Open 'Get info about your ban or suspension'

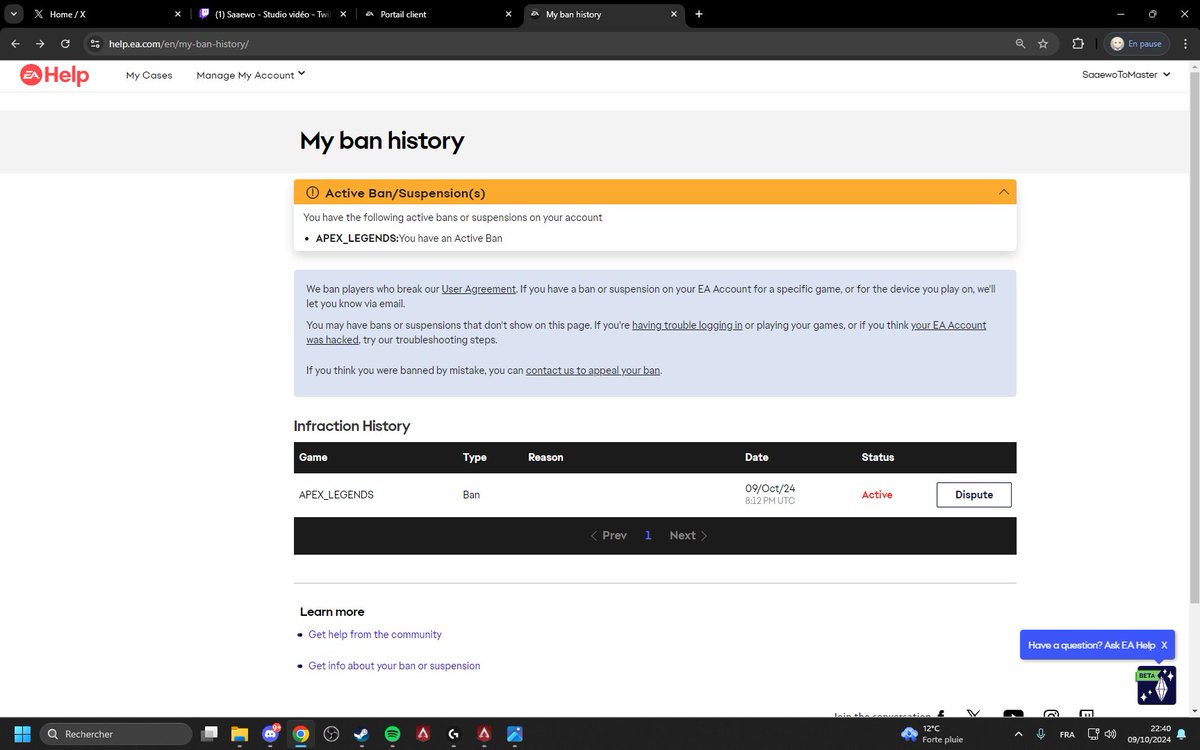pyautogui.click(x=394, y=666)
